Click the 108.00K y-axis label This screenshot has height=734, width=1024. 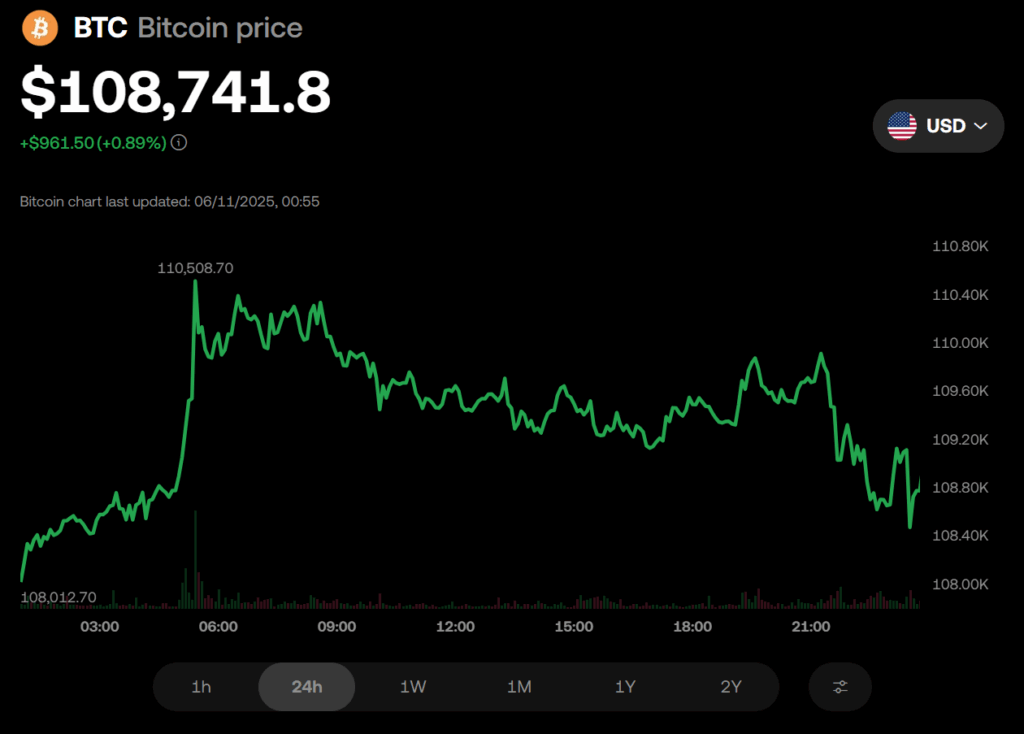pyautogui.click(x=960, y=584)
